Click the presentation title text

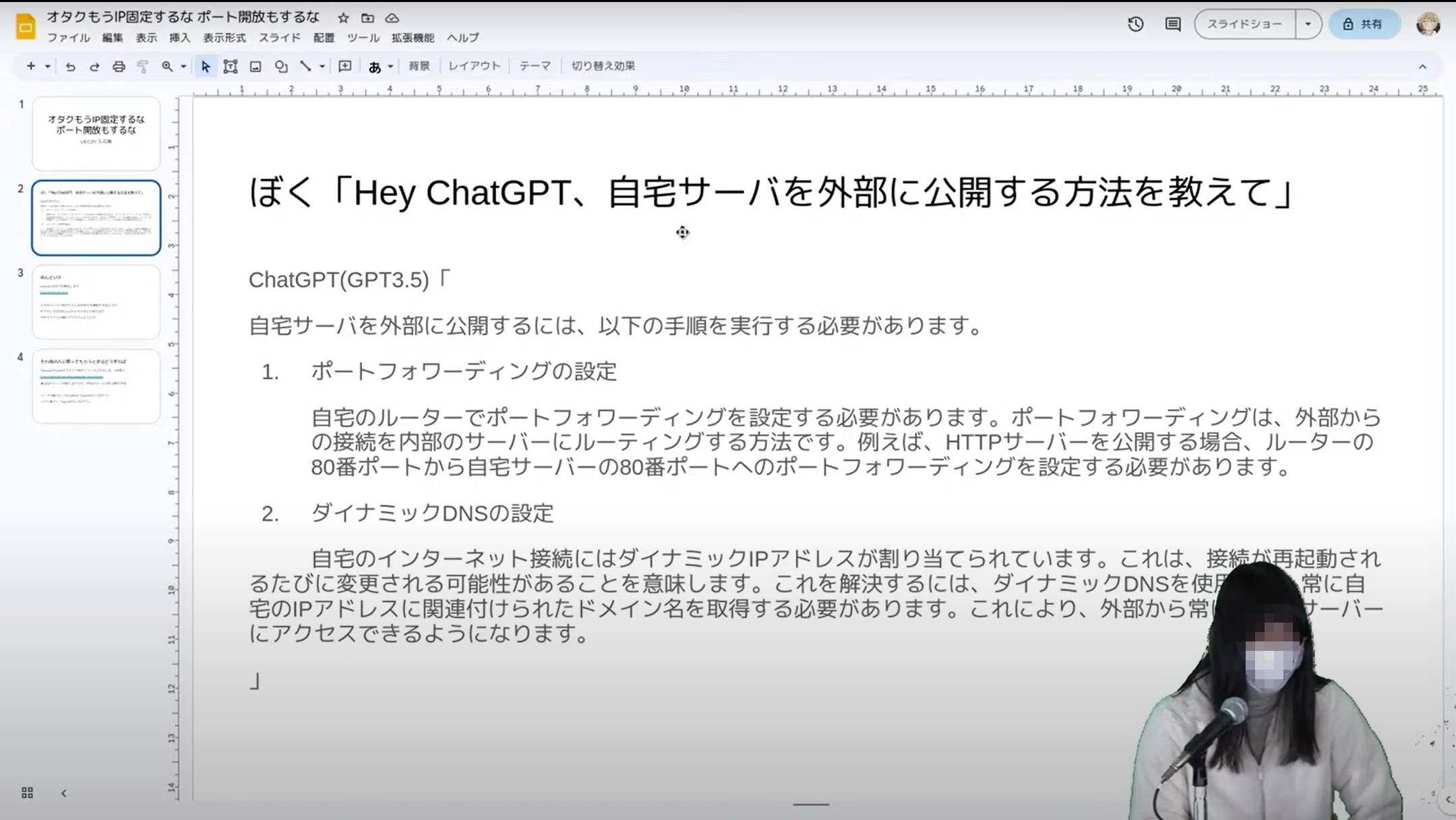click(x=183, y=17)
